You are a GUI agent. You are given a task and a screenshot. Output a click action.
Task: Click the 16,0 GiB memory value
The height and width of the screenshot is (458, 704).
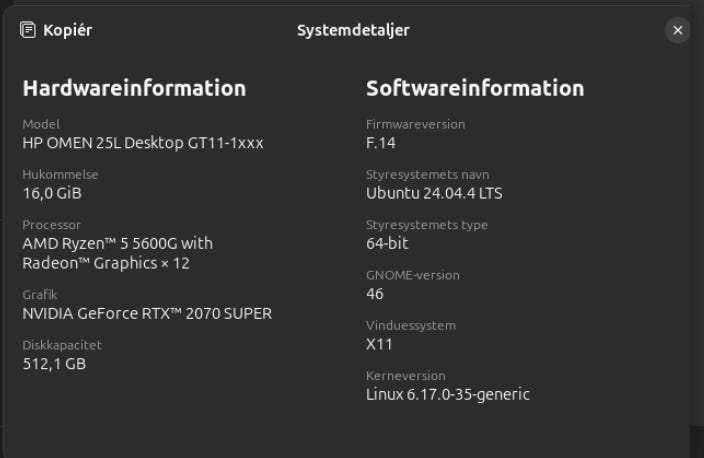52,193
